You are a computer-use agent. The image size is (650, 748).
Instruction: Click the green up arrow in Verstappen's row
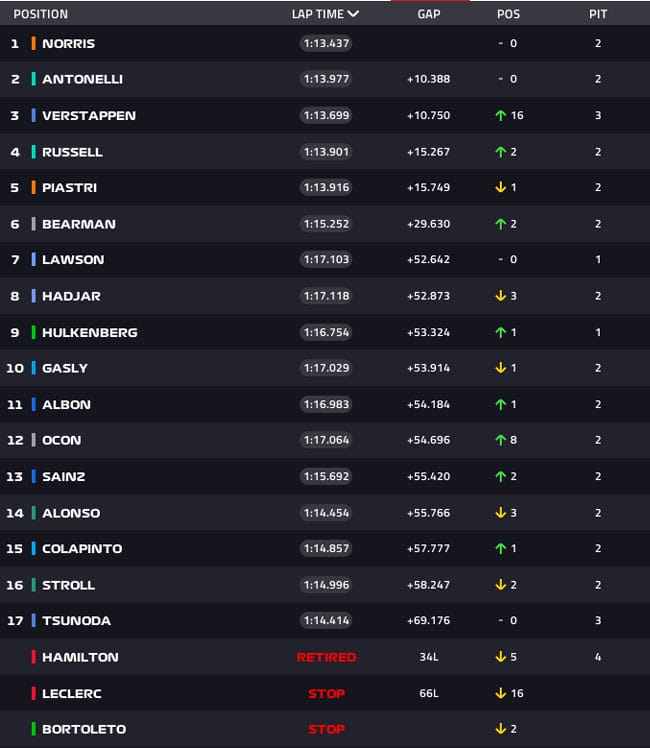[x=500, y=116]
